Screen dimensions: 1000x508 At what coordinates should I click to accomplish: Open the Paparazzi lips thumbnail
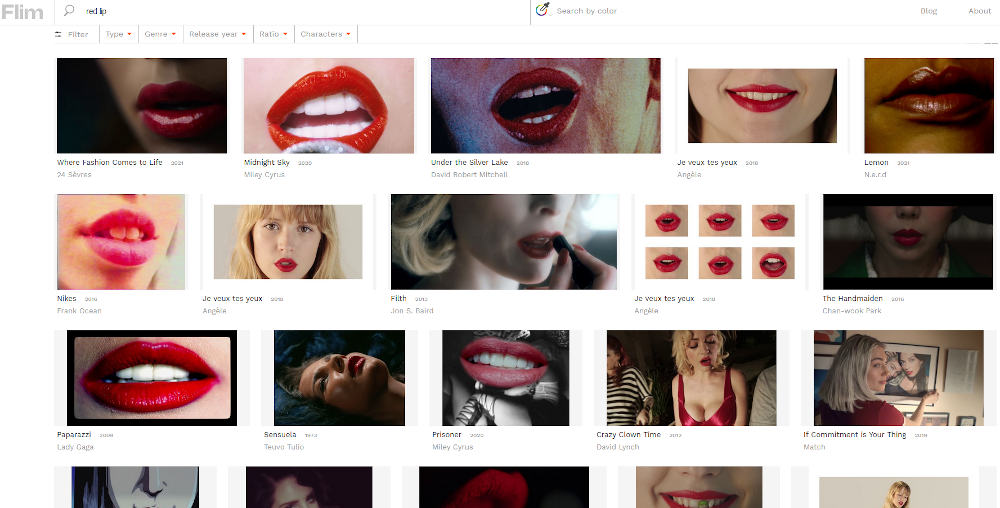click(152, 378)
